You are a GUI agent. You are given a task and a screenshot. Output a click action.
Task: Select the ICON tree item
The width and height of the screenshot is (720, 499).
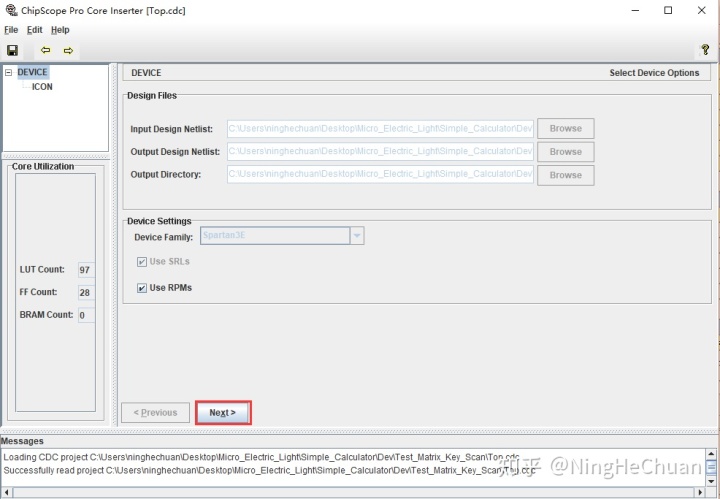tap(42, 87)
